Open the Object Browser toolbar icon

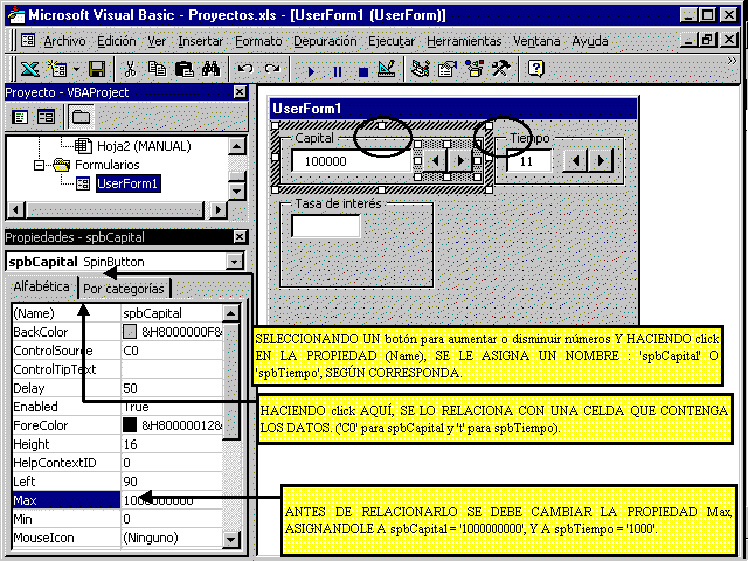point(474,70)
